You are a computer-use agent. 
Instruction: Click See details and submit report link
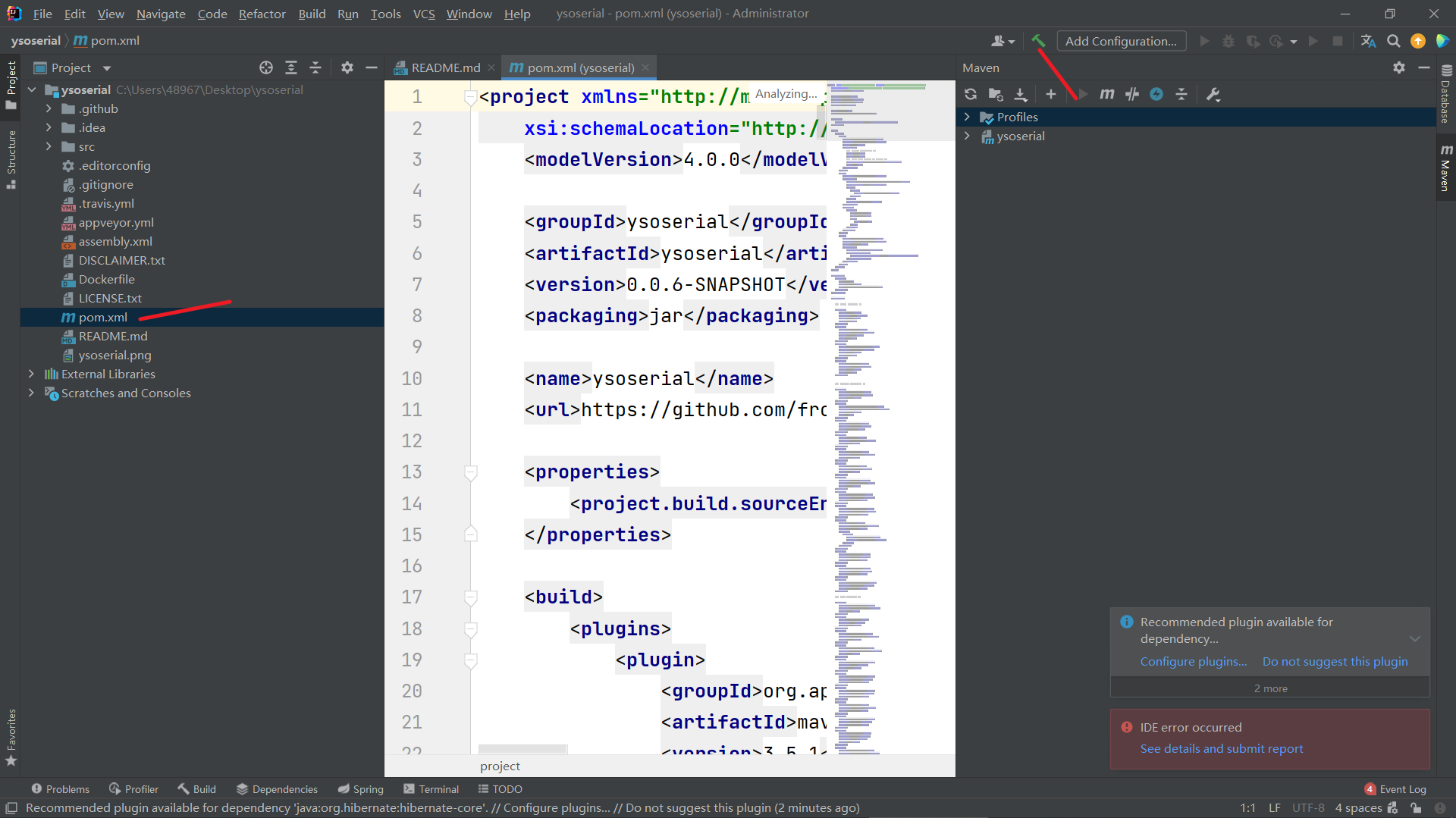[x=1221, y=748]
